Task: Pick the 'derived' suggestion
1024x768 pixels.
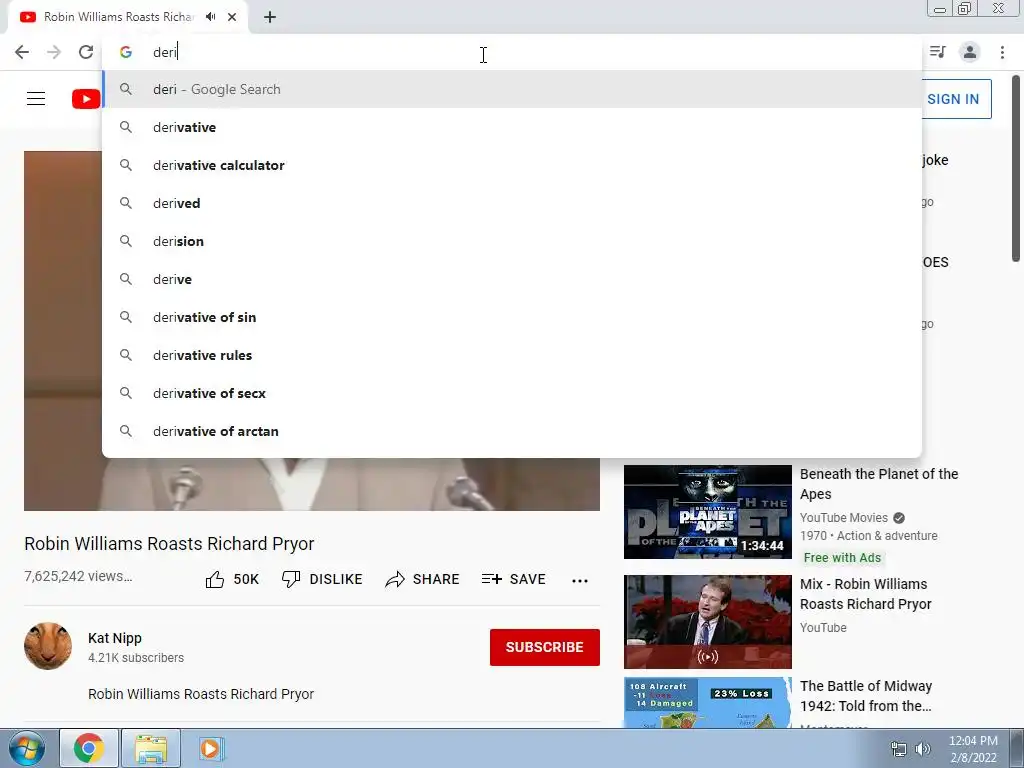Action: tap(512, 203)
